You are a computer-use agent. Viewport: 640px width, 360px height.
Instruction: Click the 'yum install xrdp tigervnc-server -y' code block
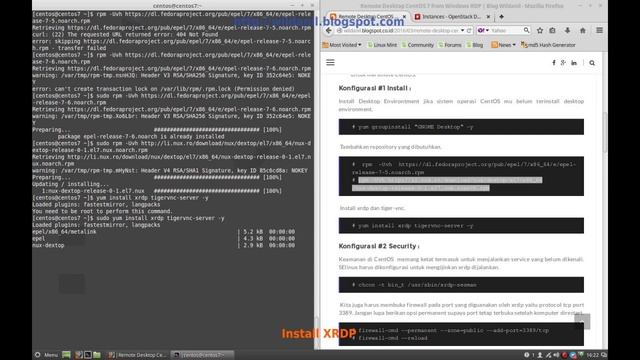point(461,226)
